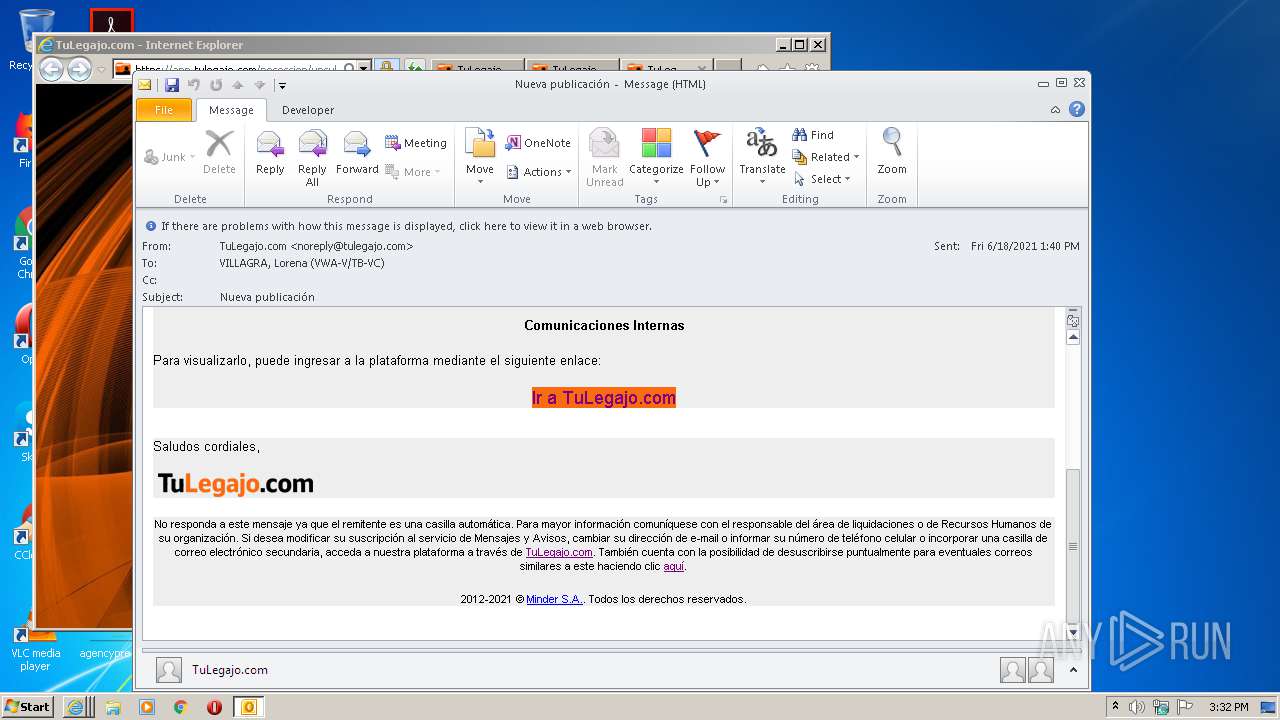Click the Mark Unread icon
Viewport: 1280px width, 720px height.
click(x=604, y=158)
